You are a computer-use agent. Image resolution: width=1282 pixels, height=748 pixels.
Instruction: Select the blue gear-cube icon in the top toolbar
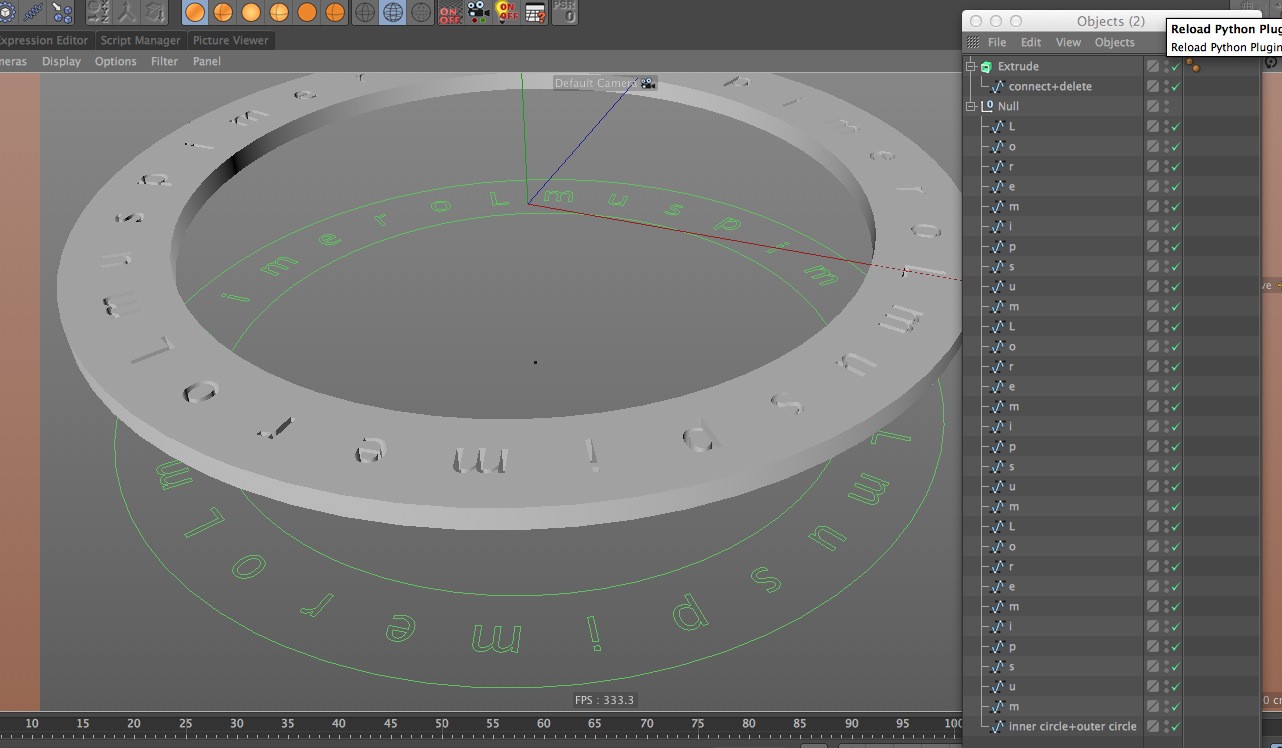7,12
